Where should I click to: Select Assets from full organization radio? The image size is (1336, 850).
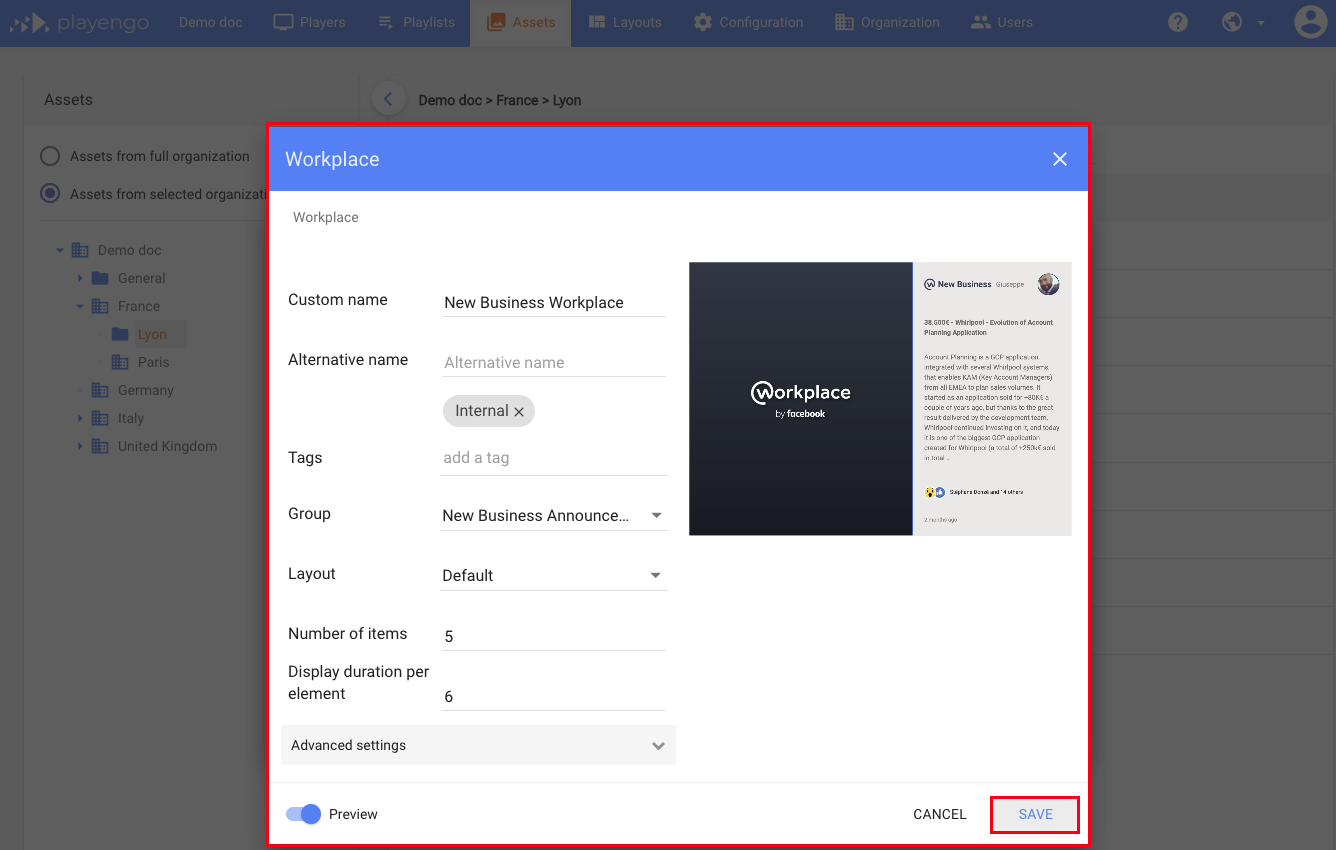click(50, 156)
